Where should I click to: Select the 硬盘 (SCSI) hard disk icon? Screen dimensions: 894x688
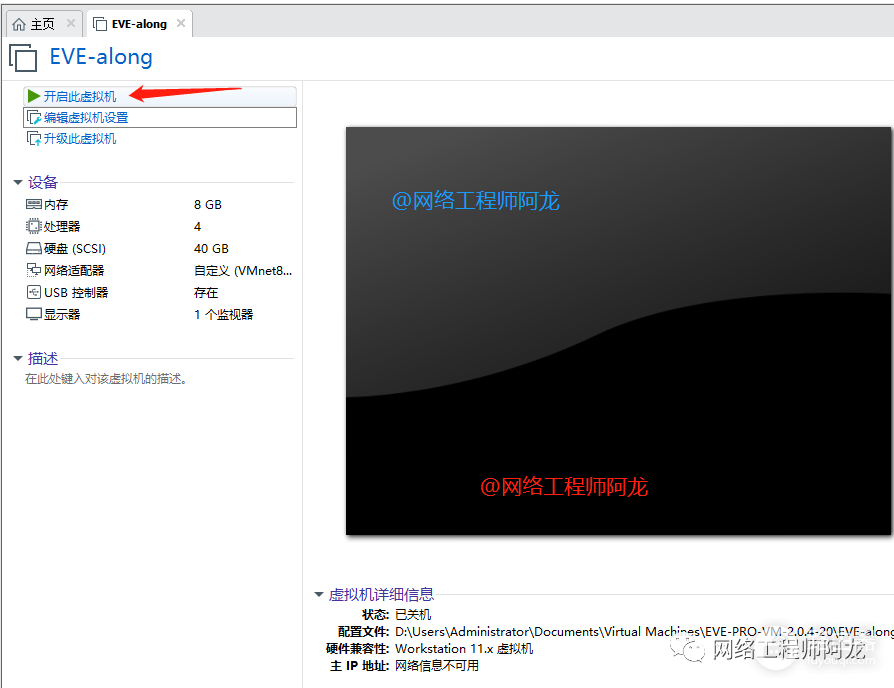point(34,248)
